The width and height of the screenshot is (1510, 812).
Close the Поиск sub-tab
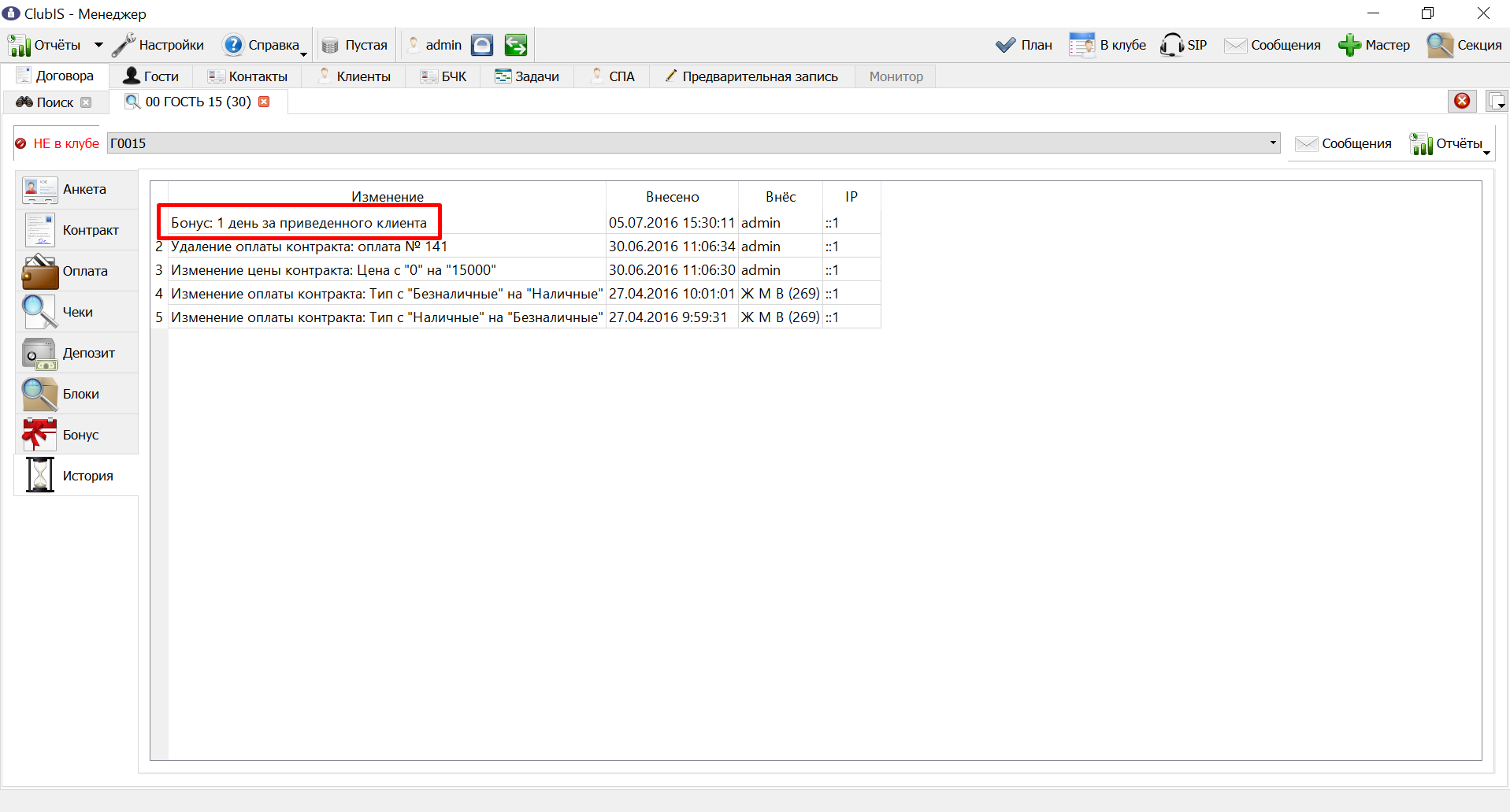tap(86, 102)
